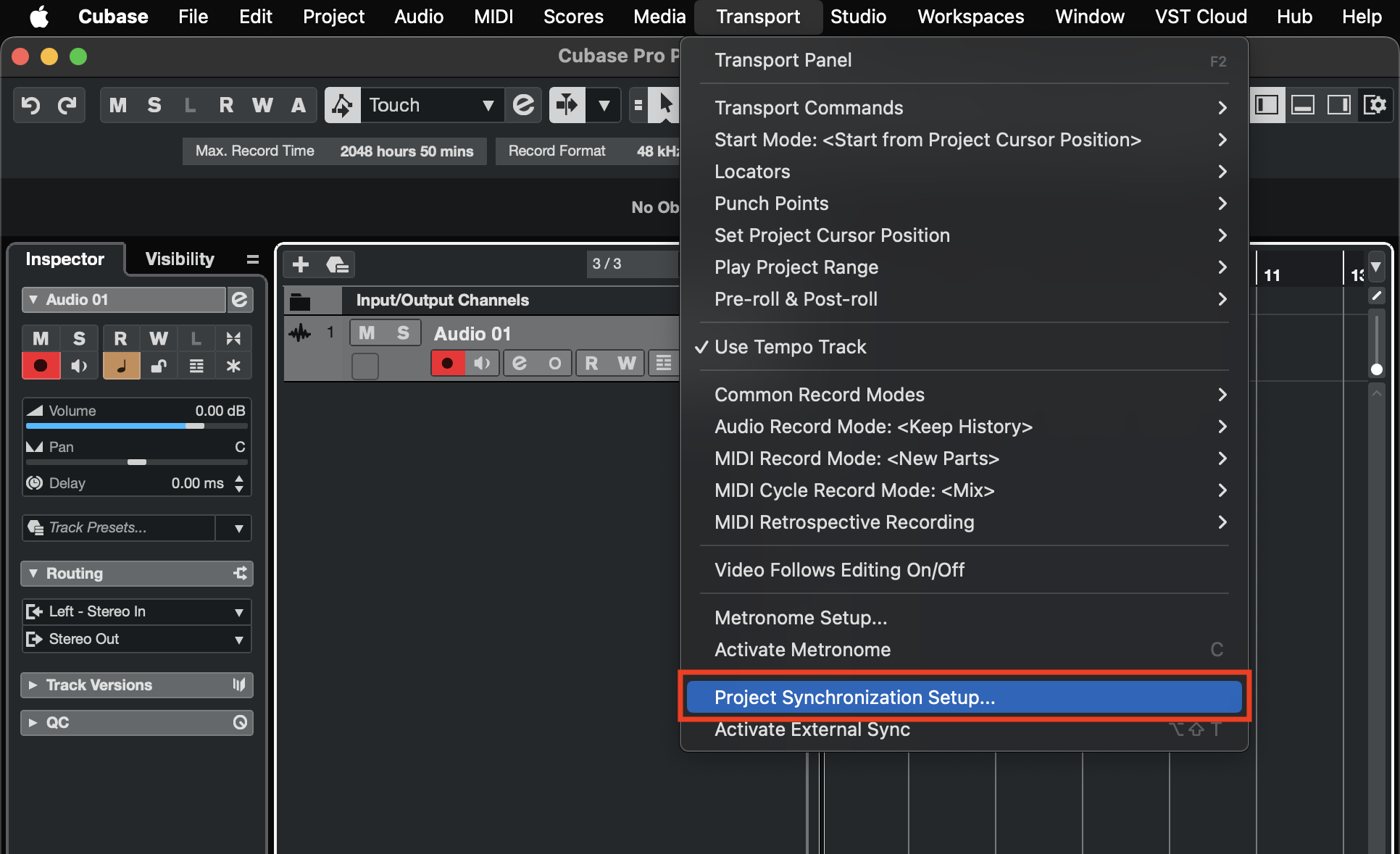Open the Track Presets dropdown
Viewport: 1400px width, 854px height.
pyautogui.click(x=238, y=528)
